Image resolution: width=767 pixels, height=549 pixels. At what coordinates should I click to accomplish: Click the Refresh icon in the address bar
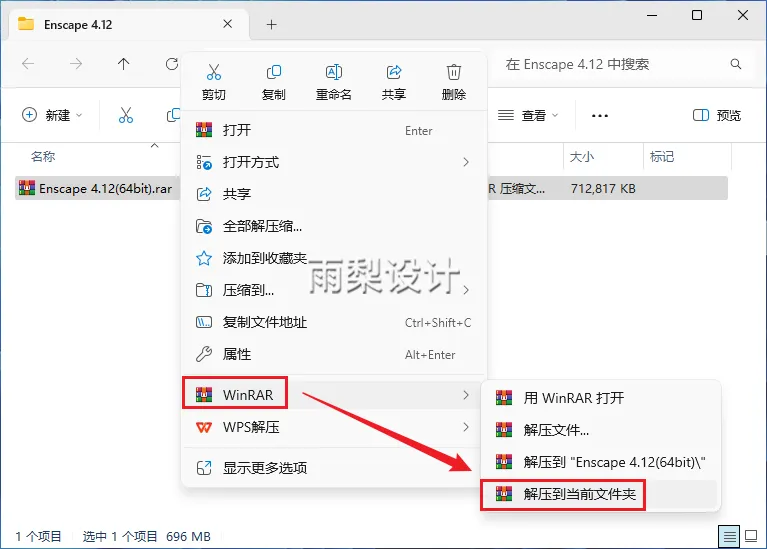[171, 64]
